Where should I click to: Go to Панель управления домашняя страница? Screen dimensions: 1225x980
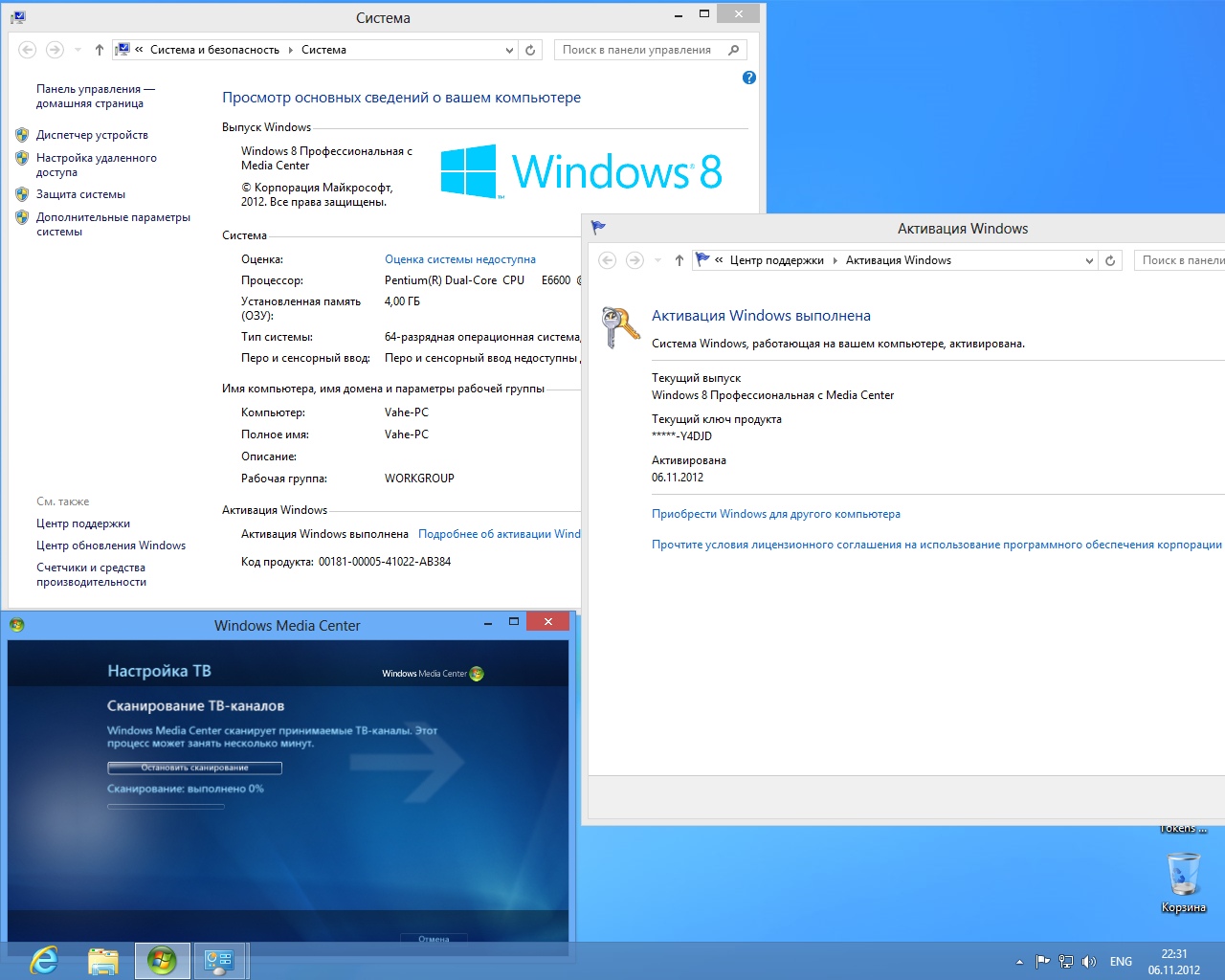point(95,96)
